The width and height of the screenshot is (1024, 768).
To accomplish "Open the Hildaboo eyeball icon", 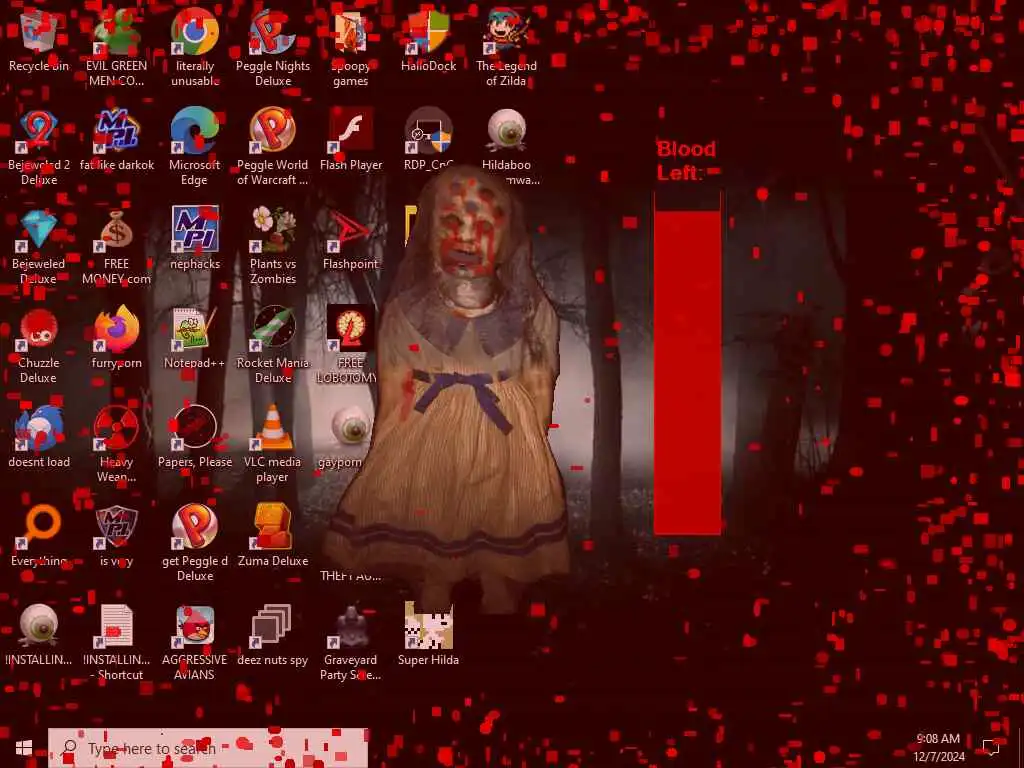I will pyautogui.click(x=506, y=131).
